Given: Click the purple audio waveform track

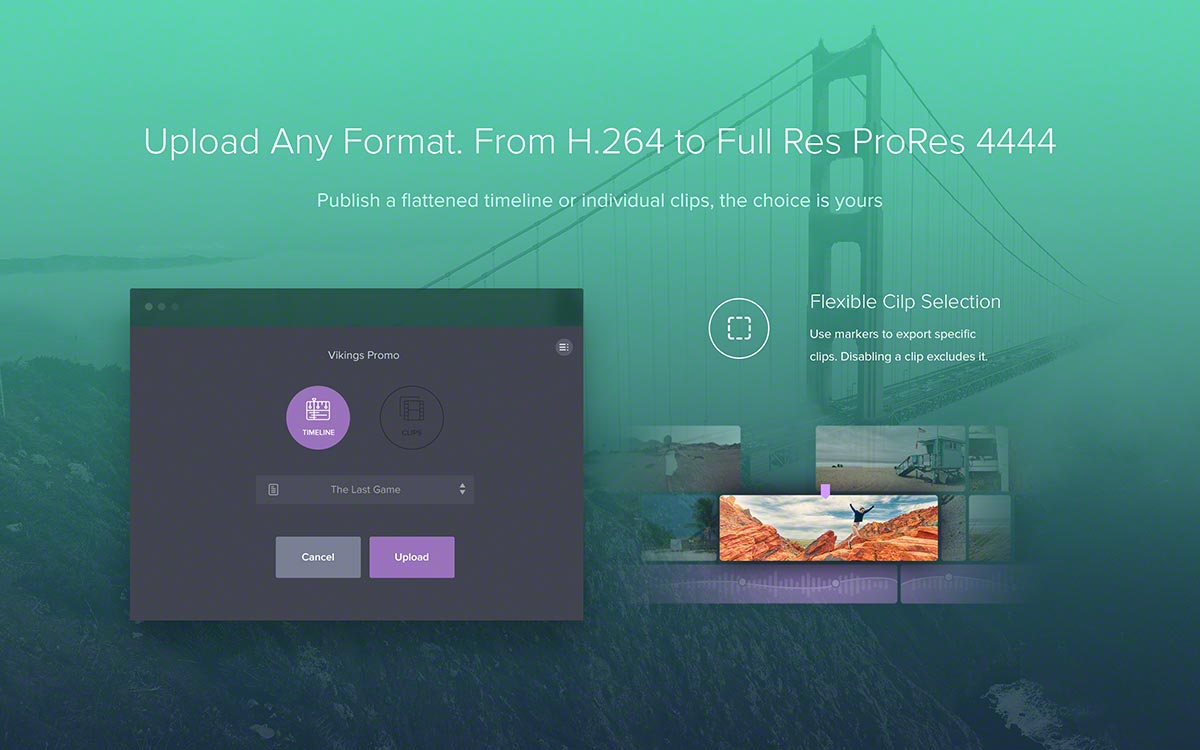Looking at the screenshot, I should click(771, 584).
